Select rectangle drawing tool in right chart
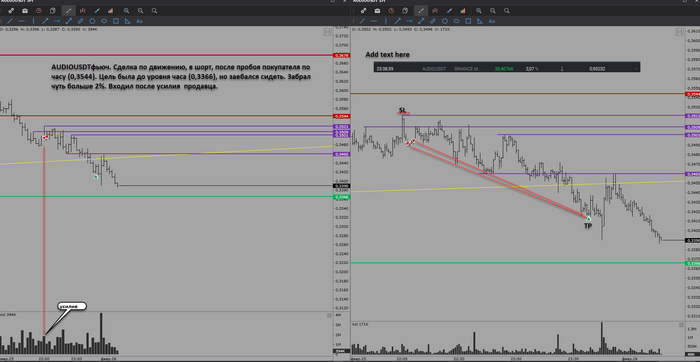700x362 pixels. coord(468,21)
